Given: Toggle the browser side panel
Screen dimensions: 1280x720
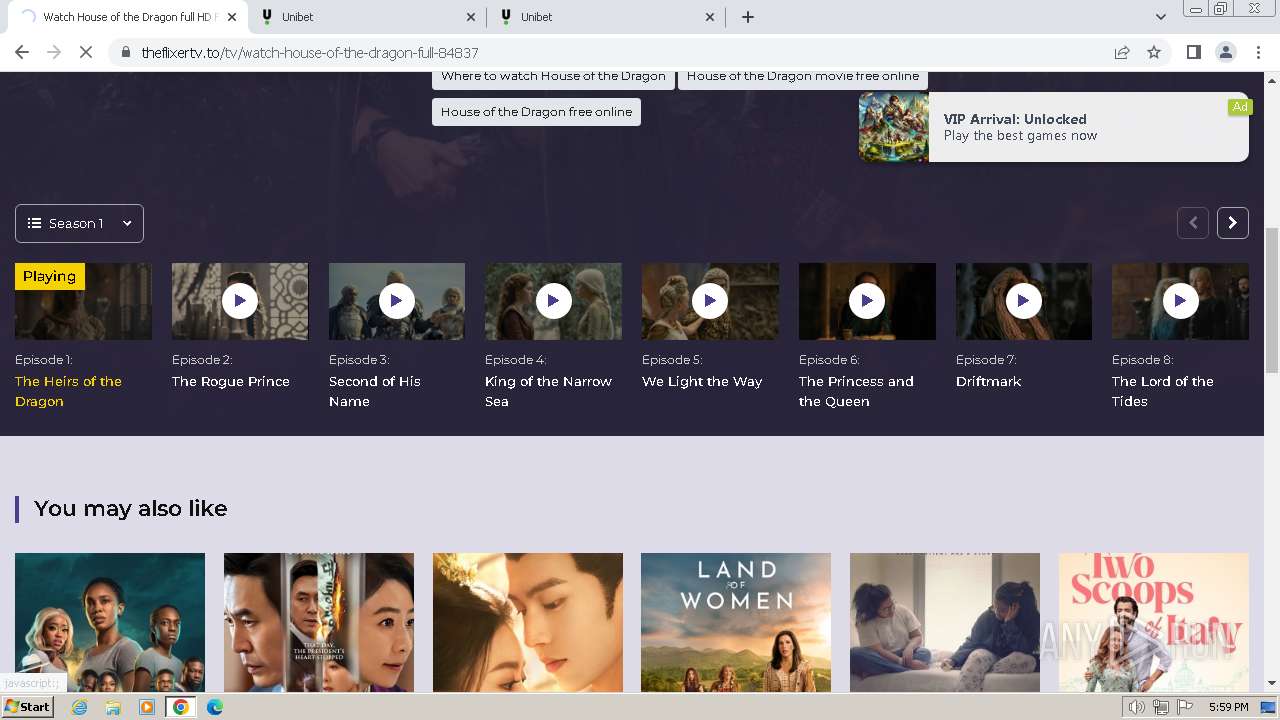Looking at the screenshot, I should 1193,53.
